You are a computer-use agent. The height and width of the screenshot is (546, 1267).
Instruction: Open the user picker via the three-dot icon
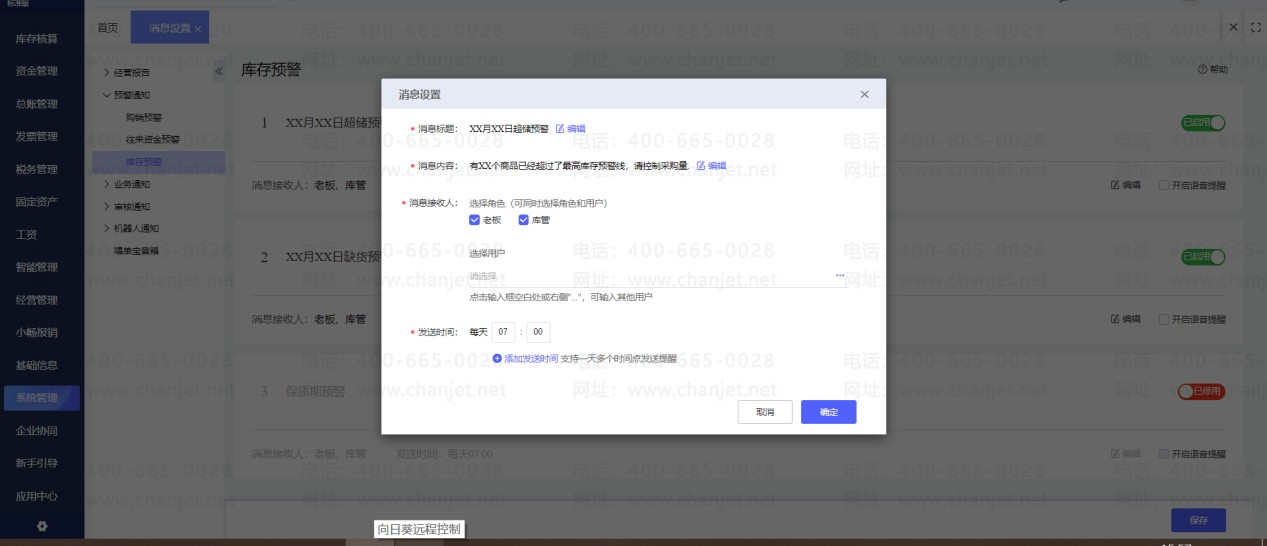coord(840,275)
